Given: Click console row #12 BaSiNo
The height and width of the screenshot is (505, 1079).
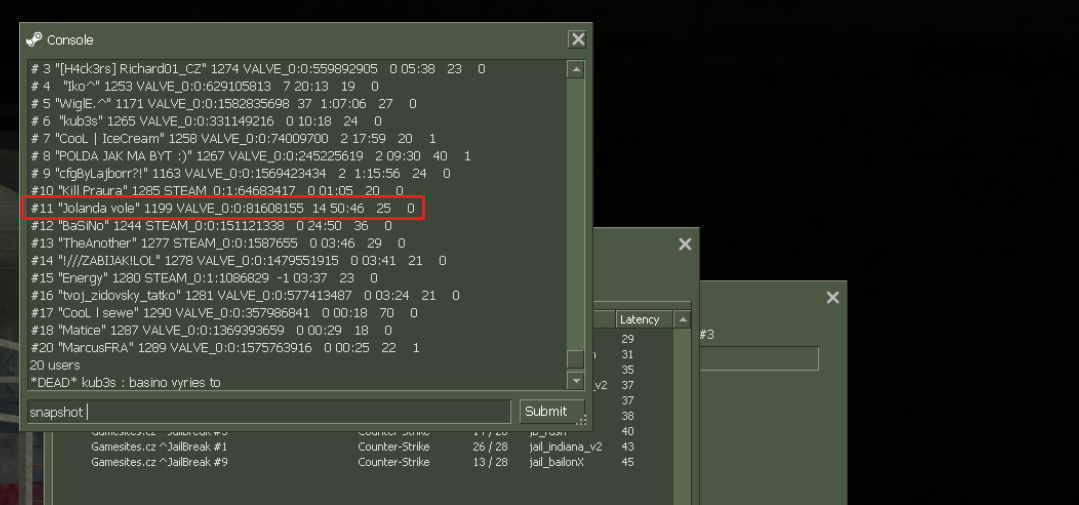Looking at the screenshot, I should pyautogui.click(x=211, y=226).
